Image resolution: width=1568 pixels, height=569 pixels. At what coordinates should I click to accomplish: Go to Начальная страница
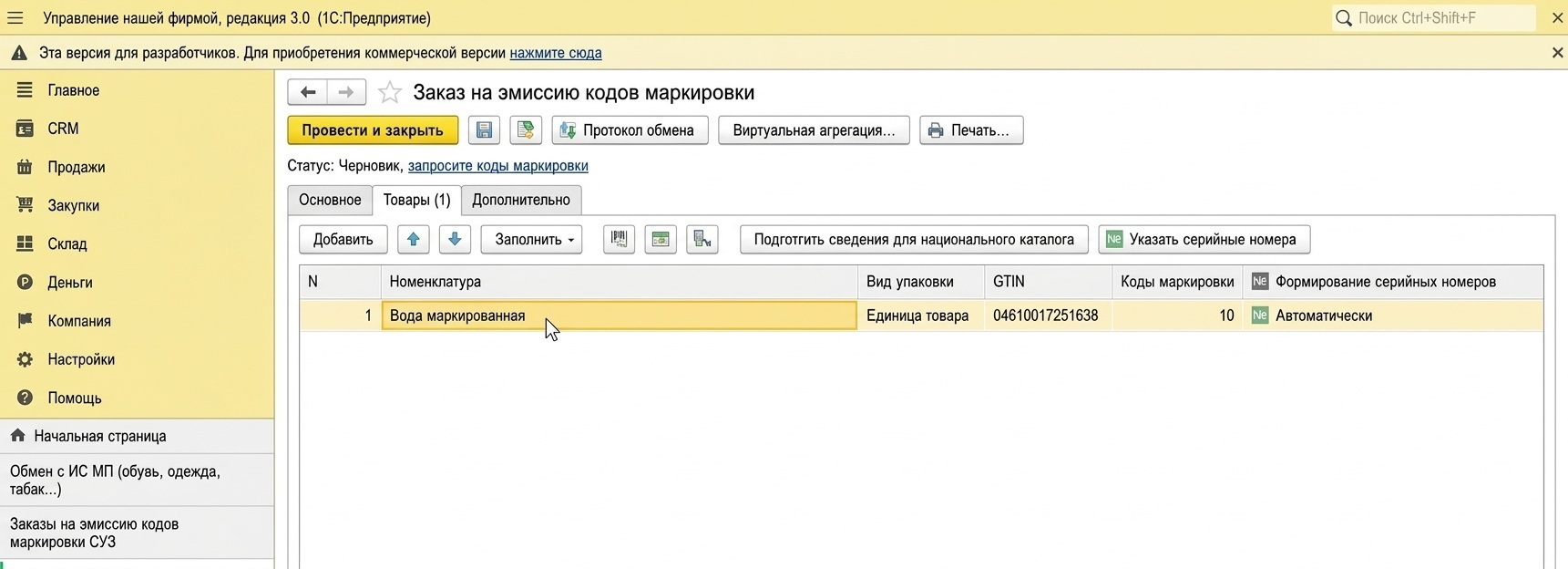click(x=137, y=436)
